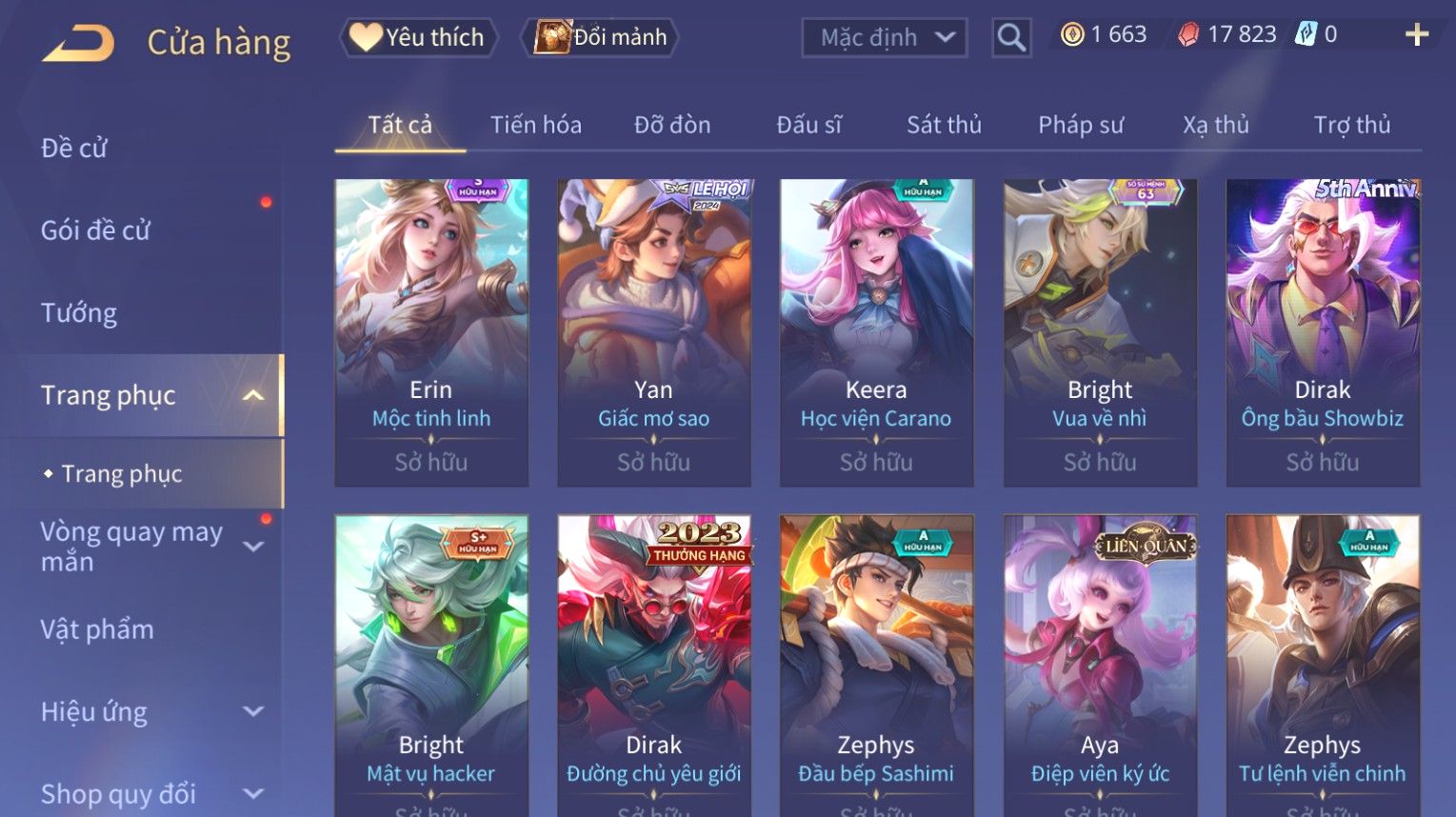Expand the Shop quy đổi menu

pyautogui.click(x=253, y=793)
